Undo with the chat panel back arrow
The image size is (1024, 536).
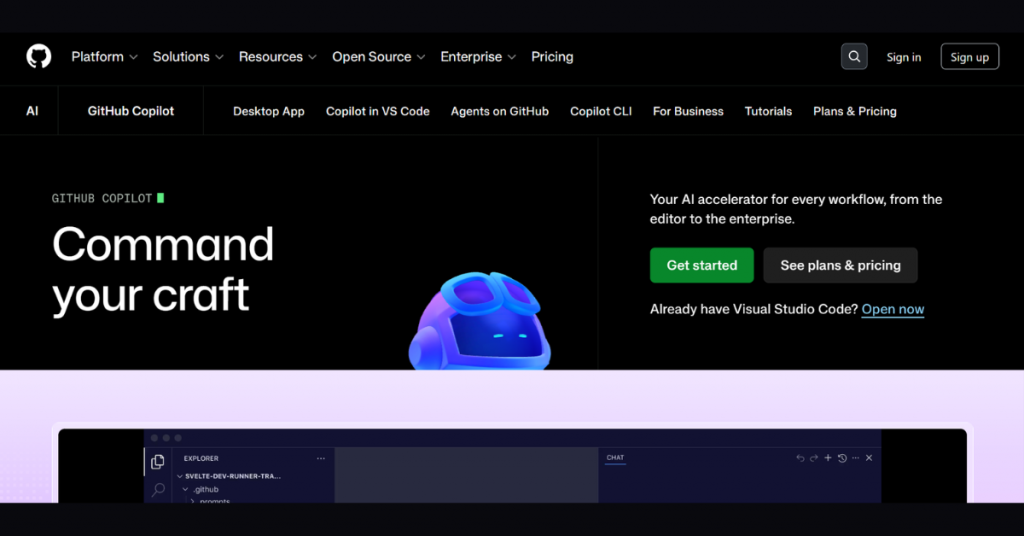(800, 458)
